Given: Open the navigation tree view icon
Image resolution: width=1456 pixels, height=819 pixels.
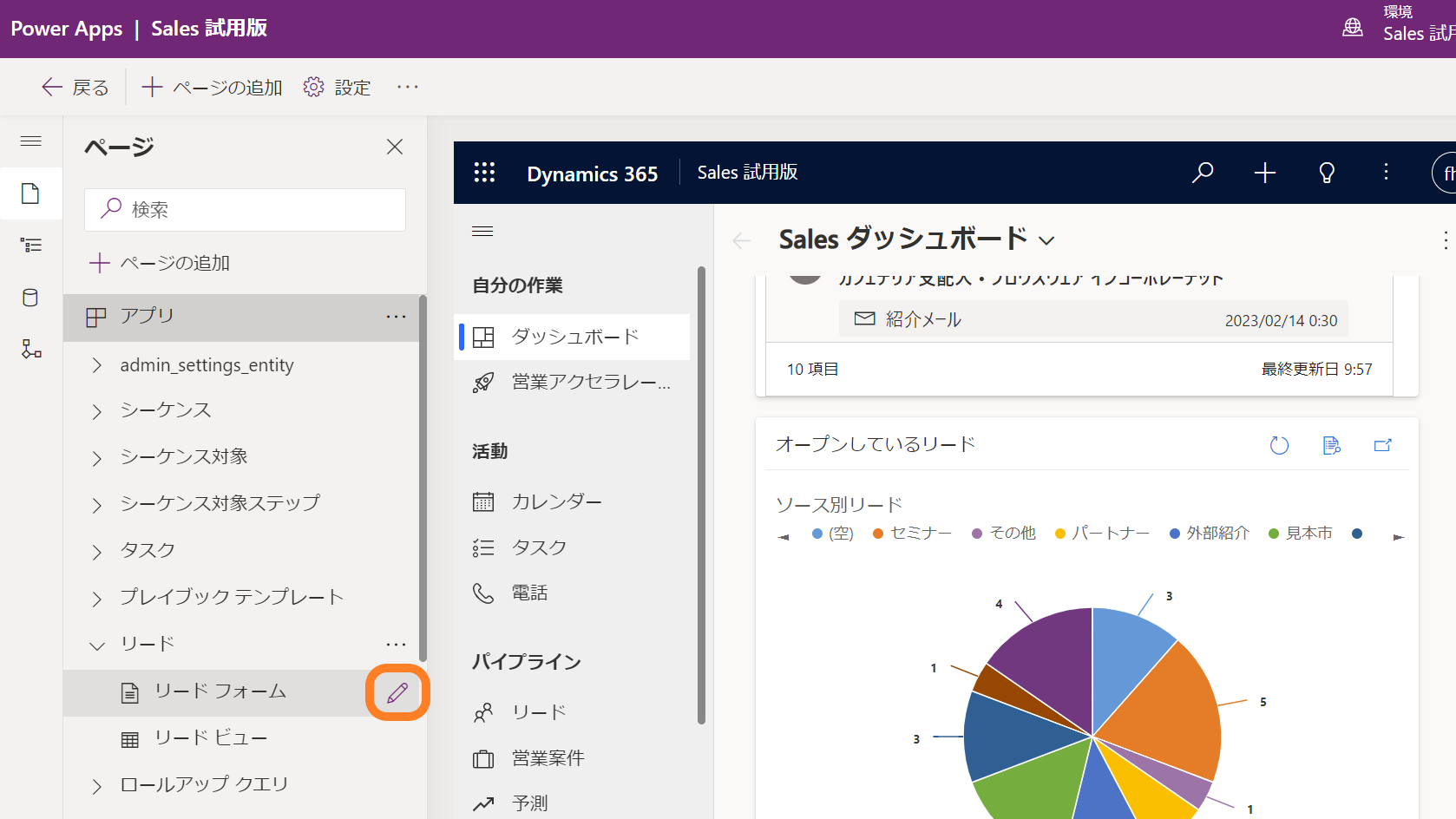Looking at the screenshot, I should click(x=30, y=245).
